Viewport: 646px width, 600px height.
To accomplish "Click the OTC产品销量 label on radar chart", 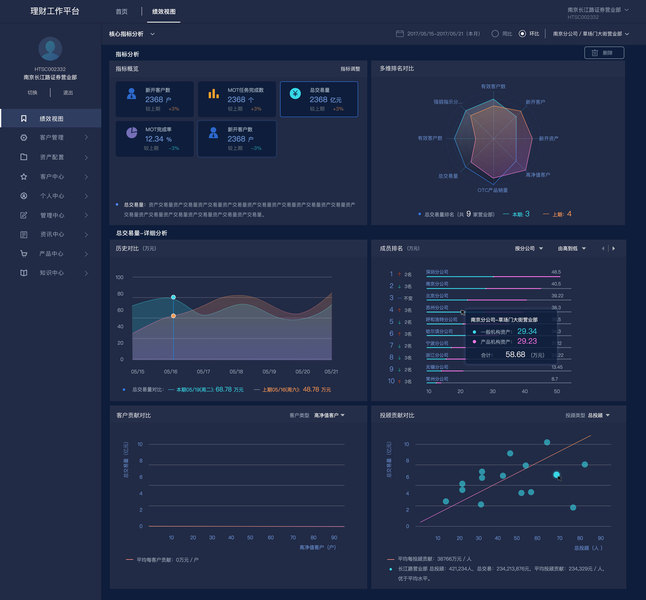I will point(492,190).
